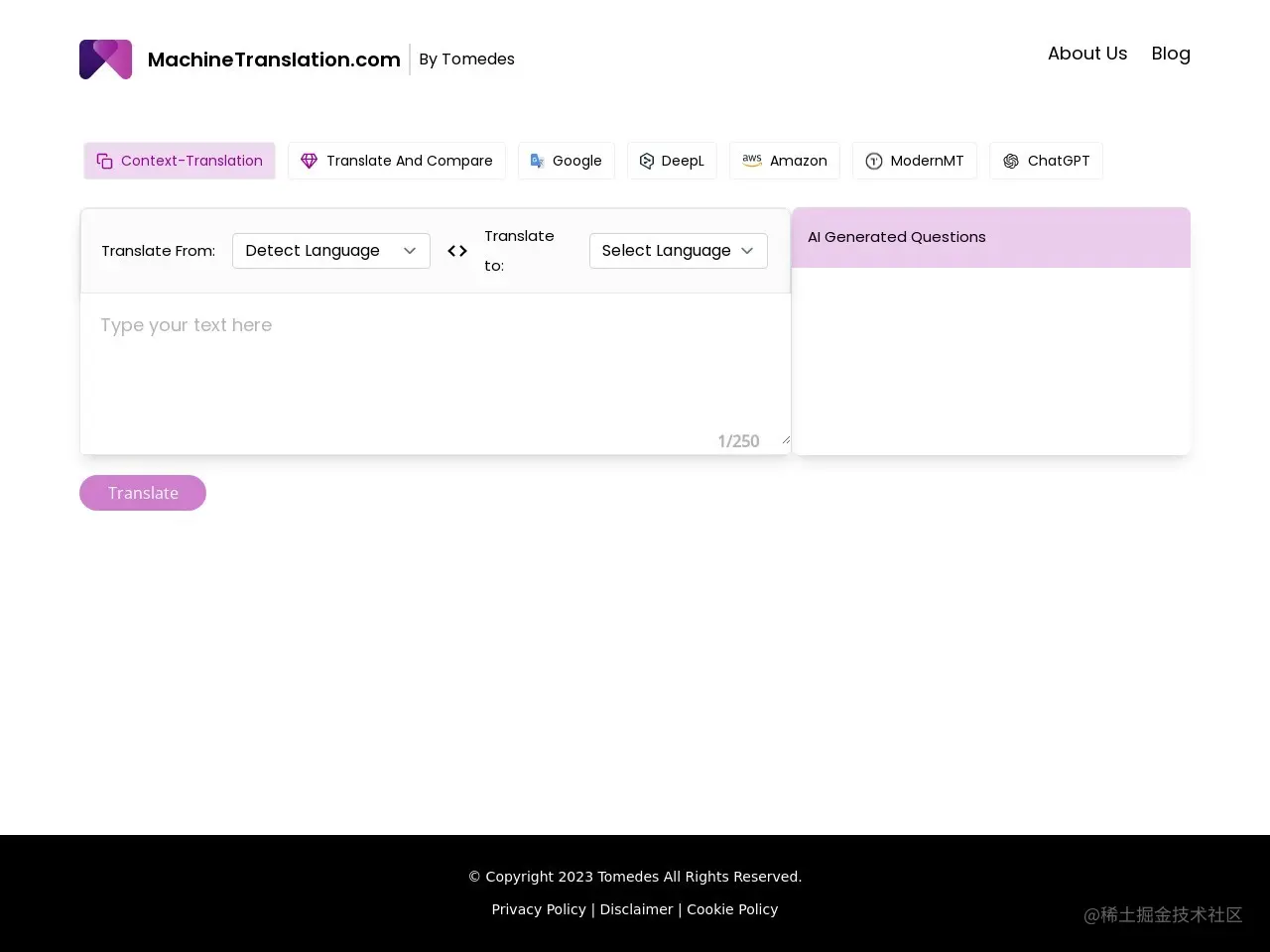This screenshot has width=1270, height=952.
Task: Switch to Translate And Compare tab
Action: pos(397,161)
